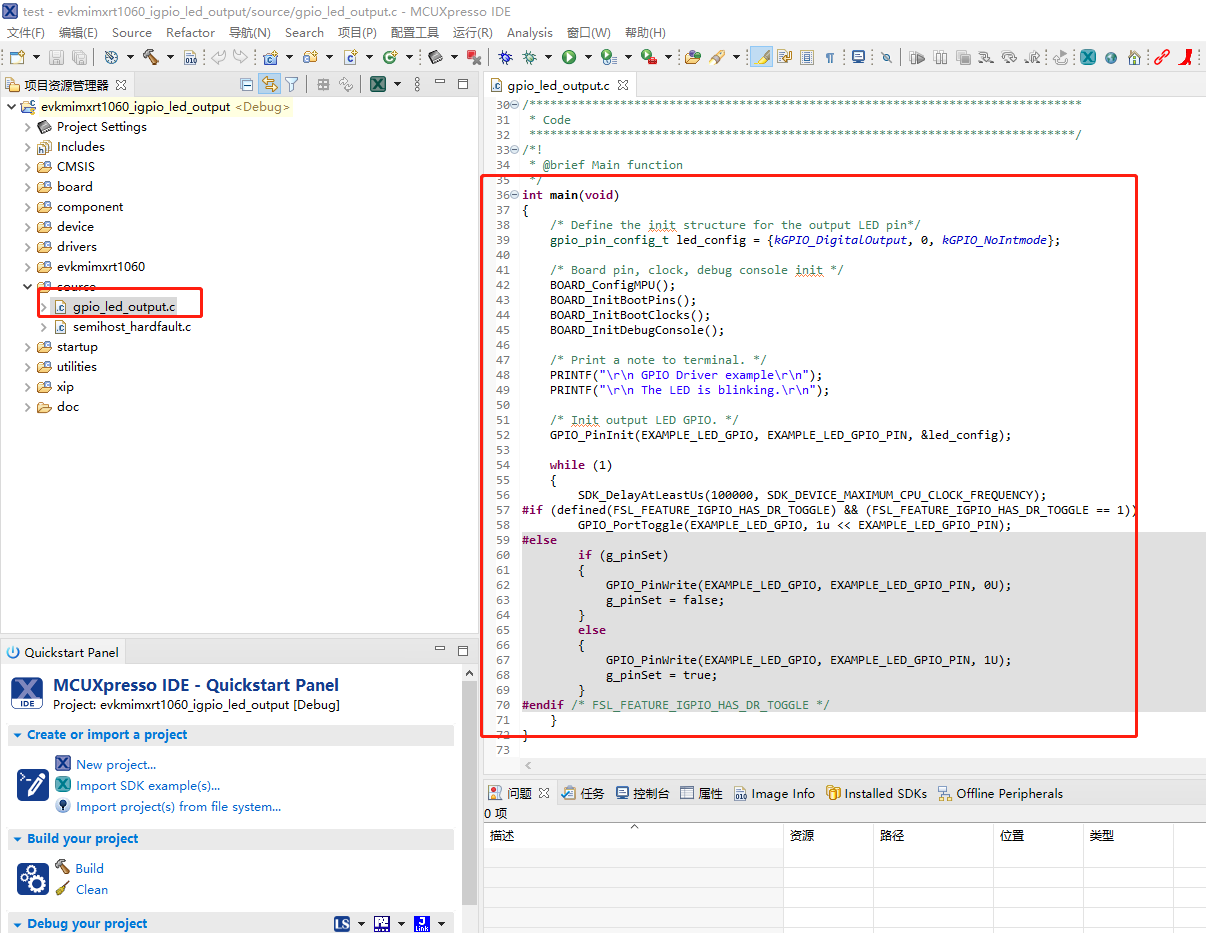The width and height of the screenshot is (1206, 933).
Task: Collapse the evkmimxrt1060_igpio_led_output project node
Action: [11, 107]
